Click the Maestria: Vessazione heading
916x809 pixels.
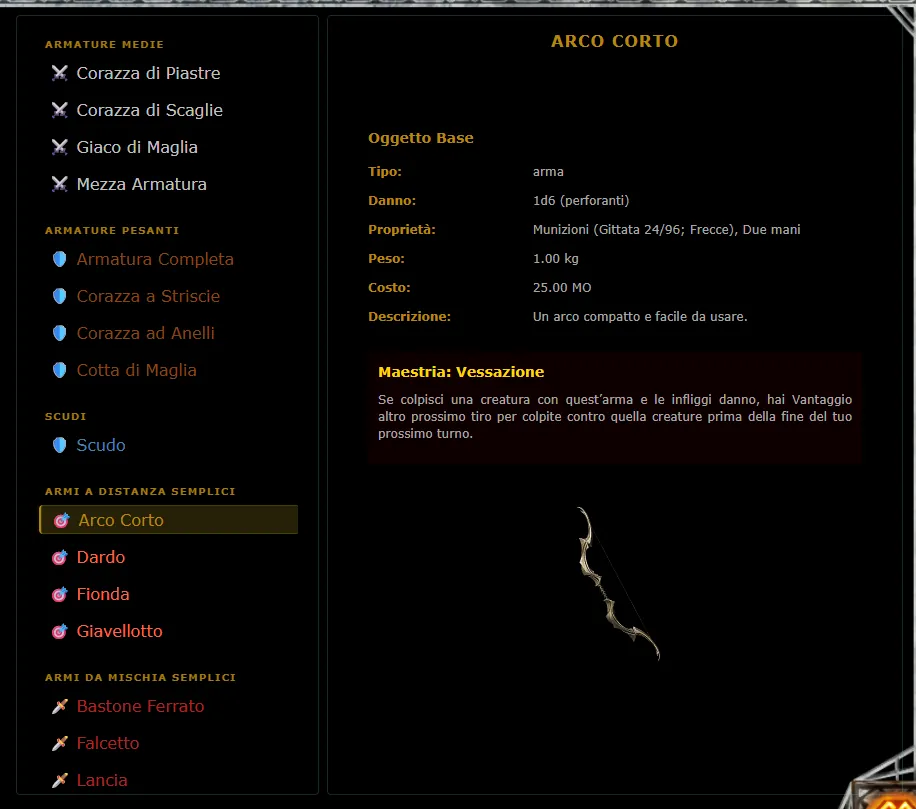(x=461, y=372)
